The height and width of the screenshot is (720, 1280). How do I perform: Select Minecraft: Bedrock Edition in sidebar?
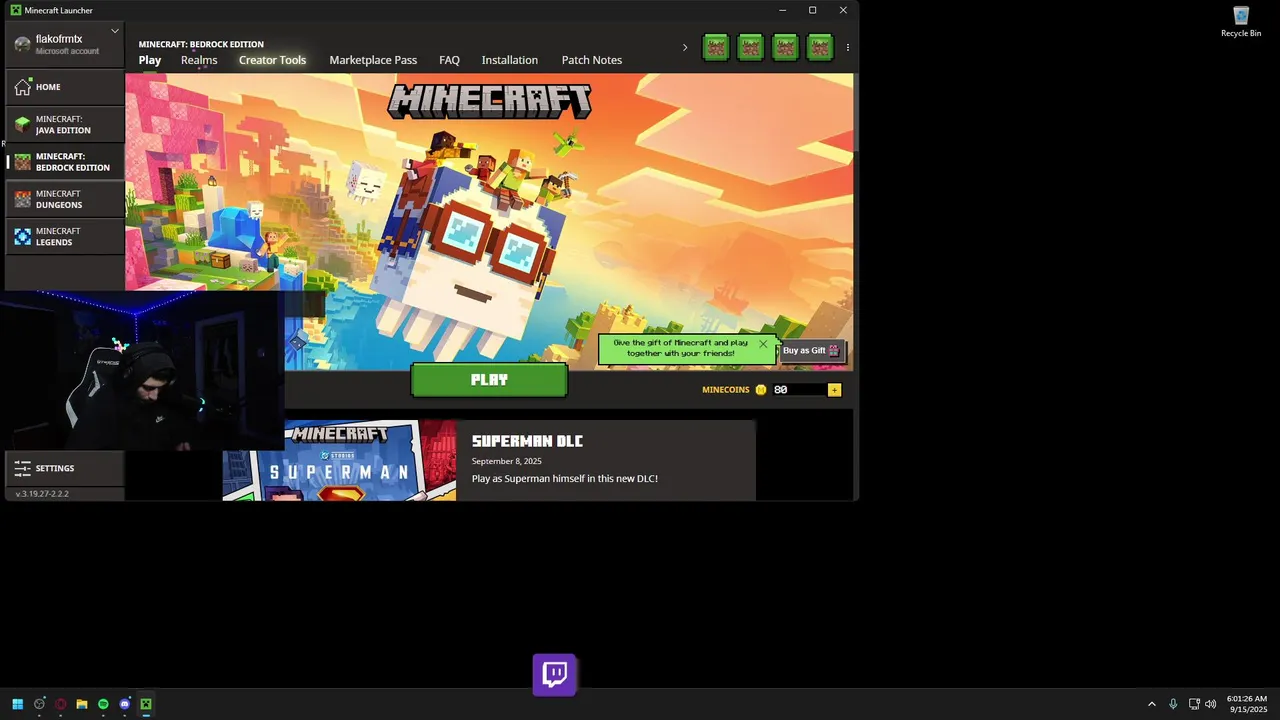[x=65, y=162]
